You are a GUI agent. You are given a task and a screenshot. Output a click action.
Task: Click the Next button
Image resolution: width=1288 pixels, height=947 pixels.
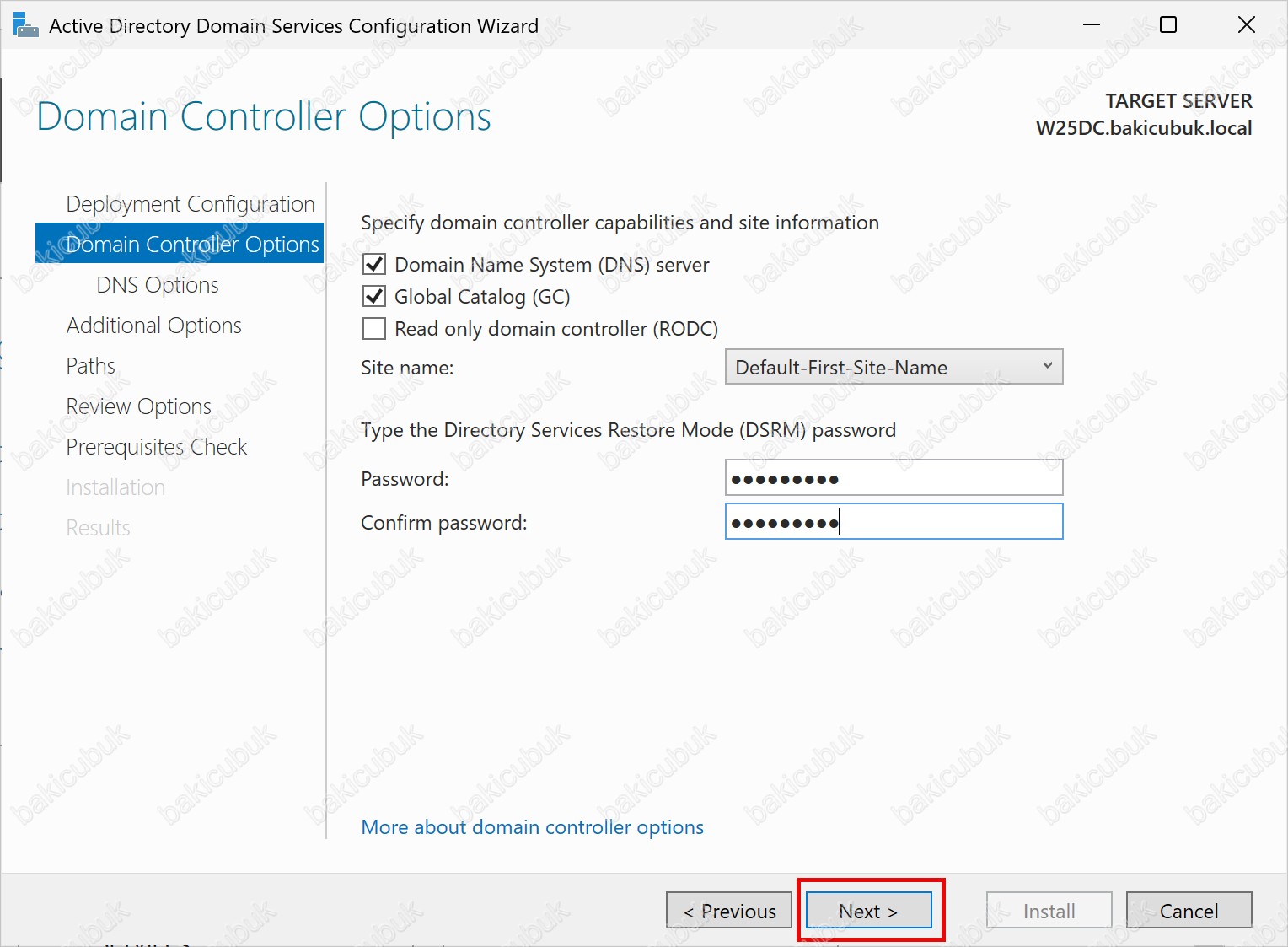coord(869,911)
